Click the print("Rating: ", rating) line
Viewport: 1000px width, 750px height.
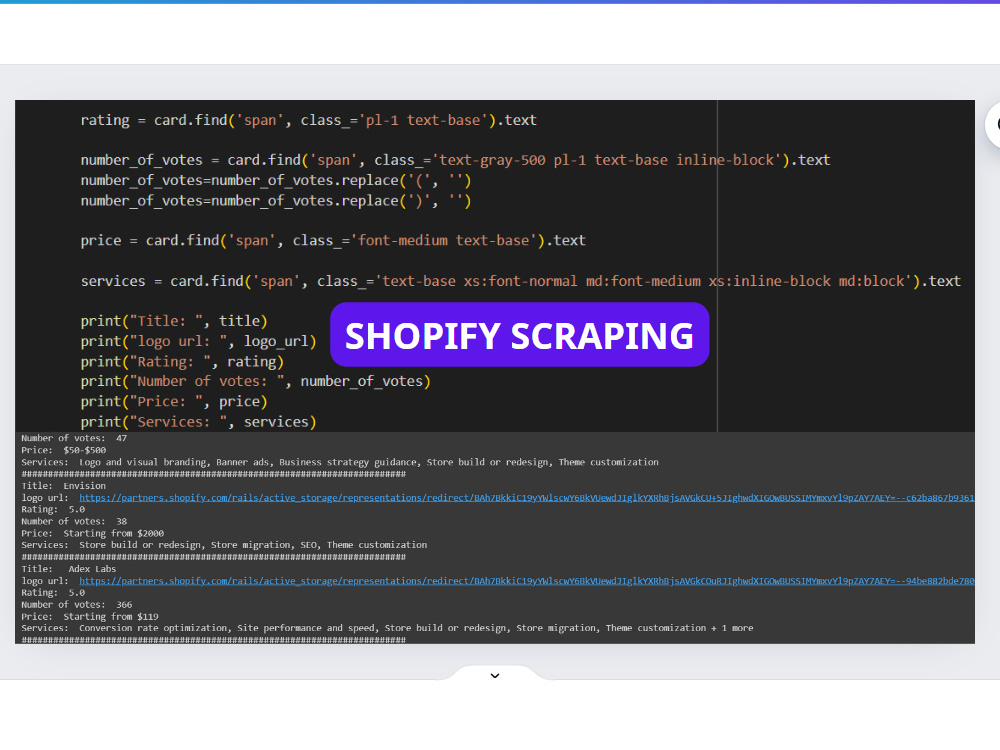click(182, 362)
